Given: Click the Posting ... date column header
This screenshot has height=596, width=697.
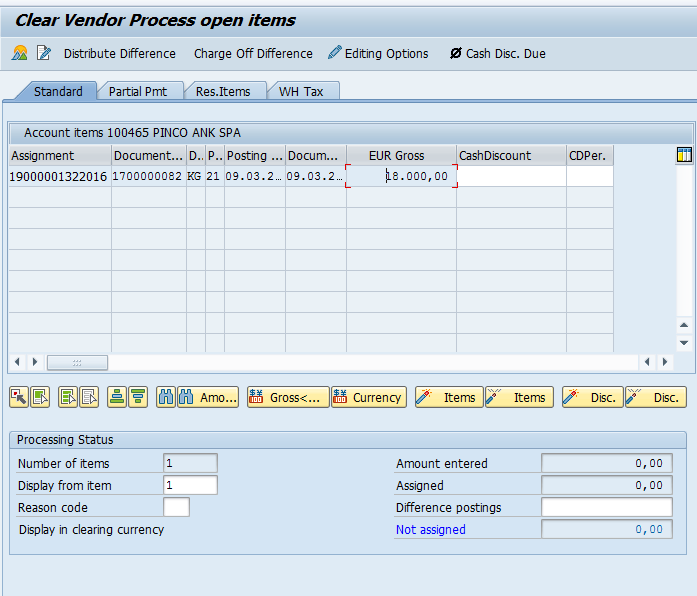Looking at the screenshot, I should click(255, 156).
